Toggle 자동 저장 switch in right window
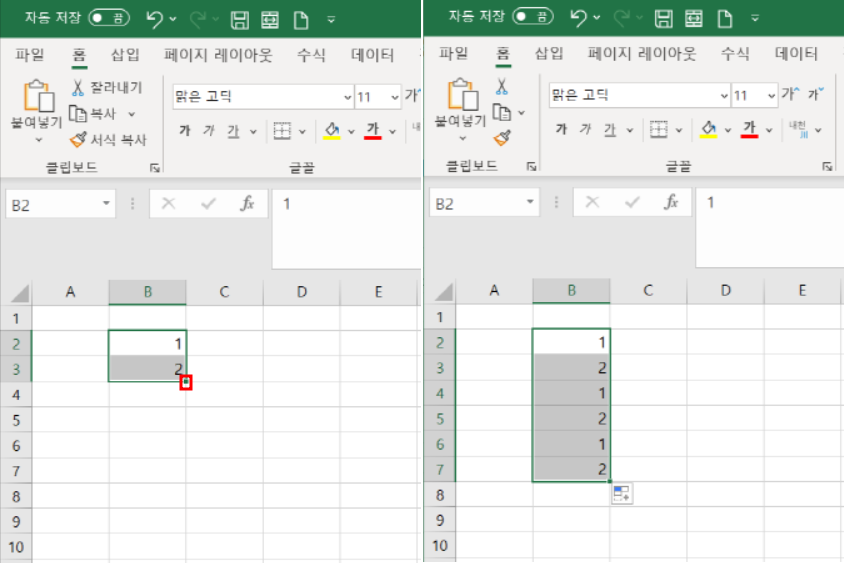 (x=533, y=16)
